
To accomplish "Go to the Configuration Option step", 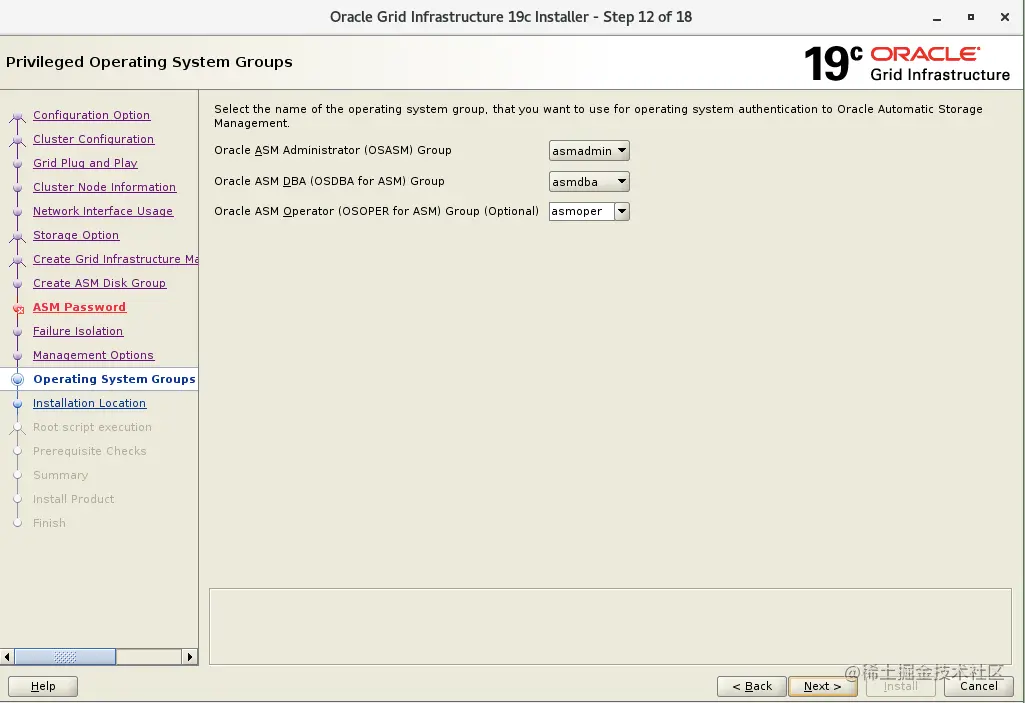I will [x=92, y=115].
